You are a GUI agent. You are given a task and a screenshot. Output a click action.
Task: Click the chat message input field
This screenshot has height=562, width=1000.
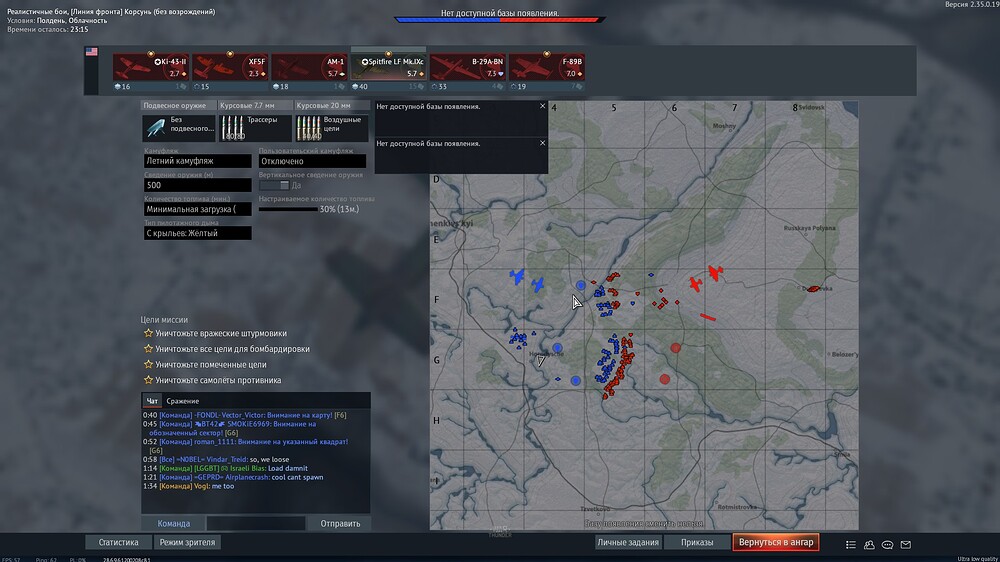(x=255, y=524)
